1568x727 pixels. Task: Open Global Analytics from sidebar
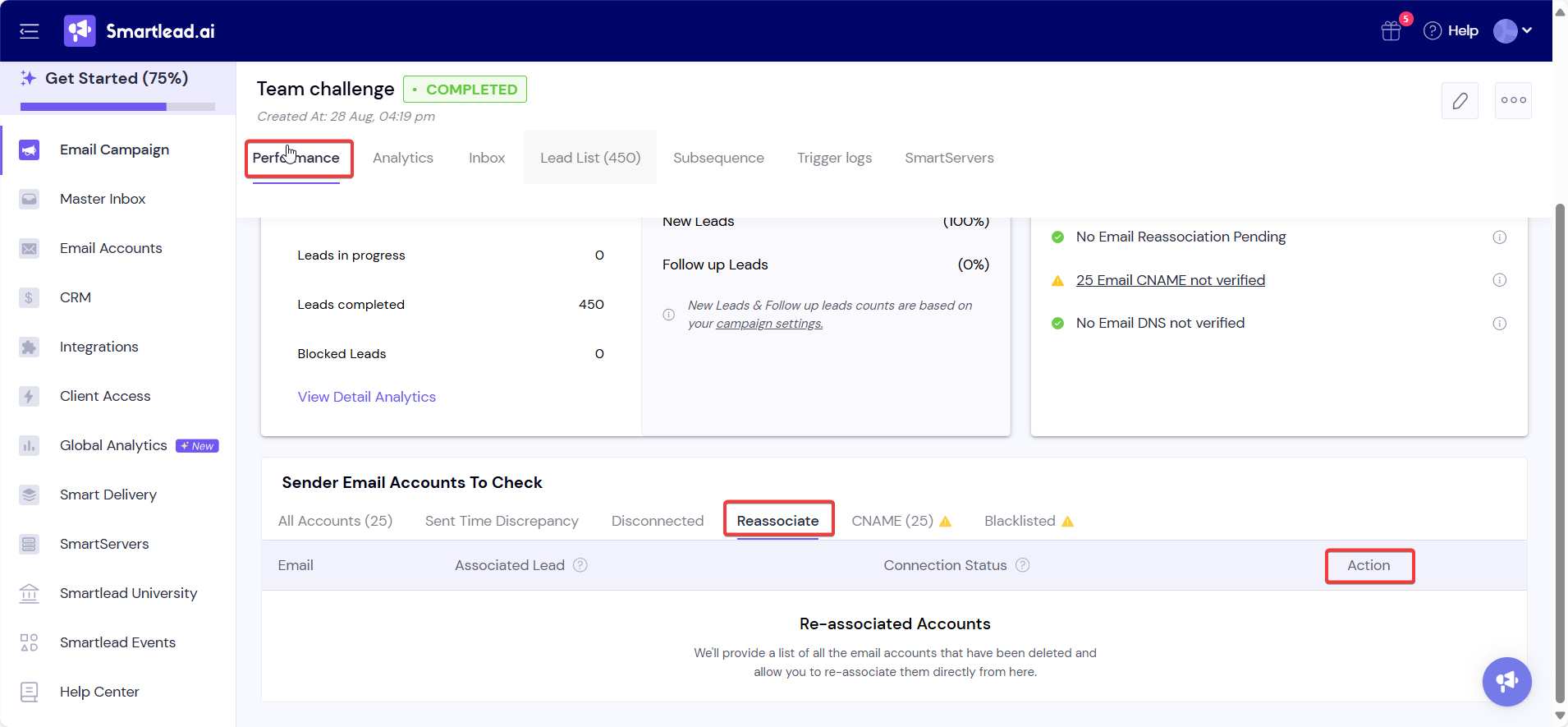(x=113, y=445)
